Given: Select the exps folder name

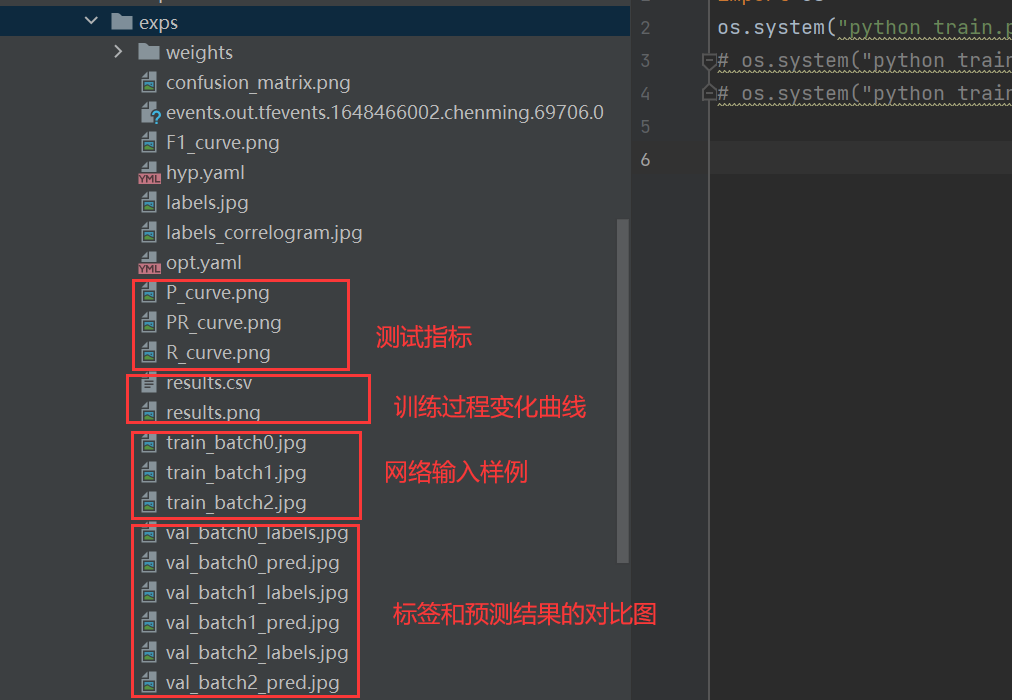Looking at the screenshot, I should click(x=158, y=23).
